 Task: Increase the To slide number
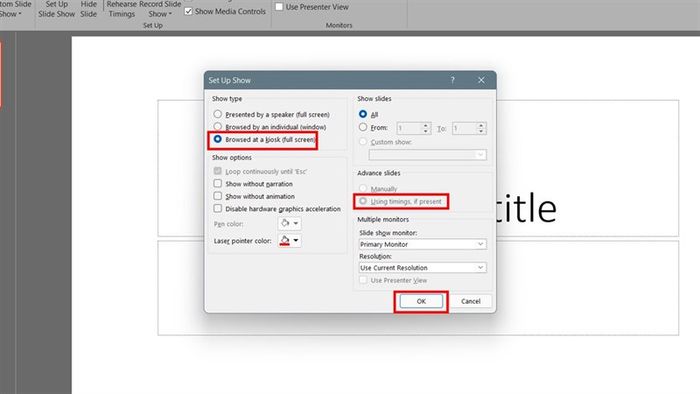481,125
